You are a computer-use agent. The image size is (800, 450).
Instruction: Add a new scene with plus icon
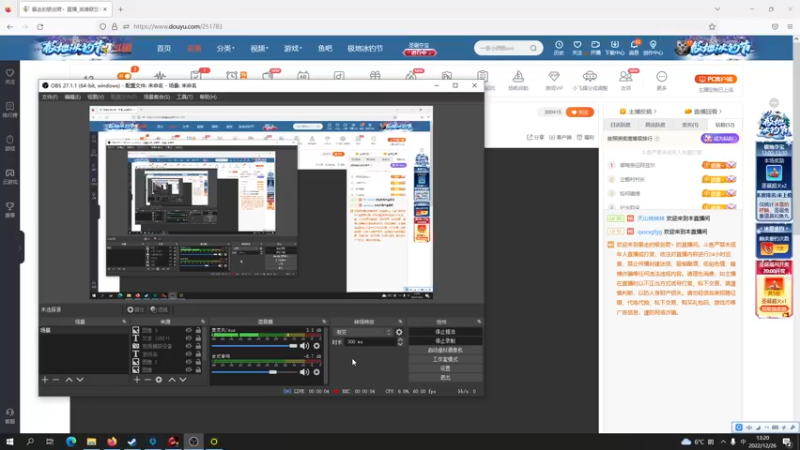pos(45,380)
